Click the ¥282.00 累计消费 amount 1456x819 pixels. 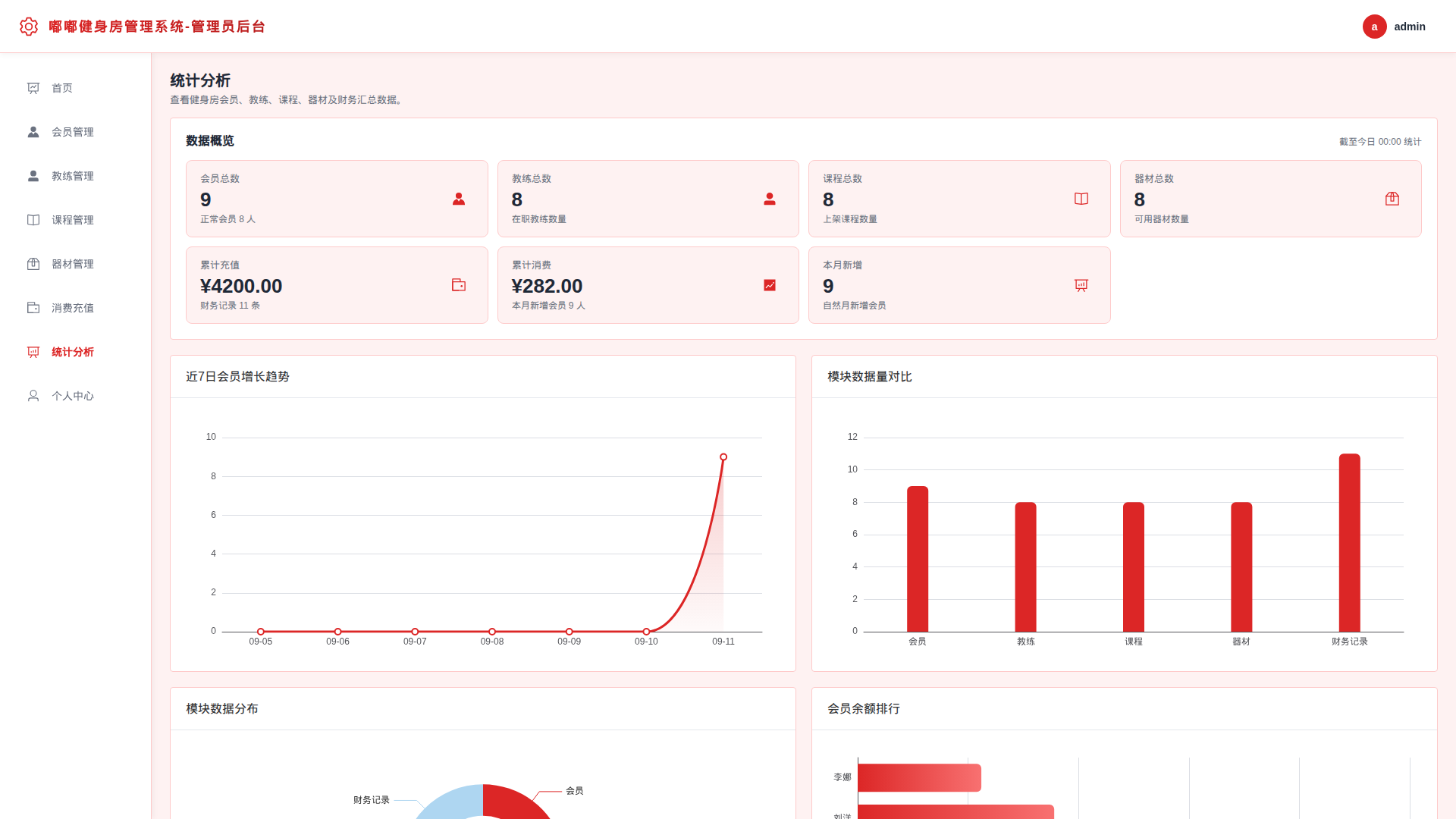(x=547, y=286)
